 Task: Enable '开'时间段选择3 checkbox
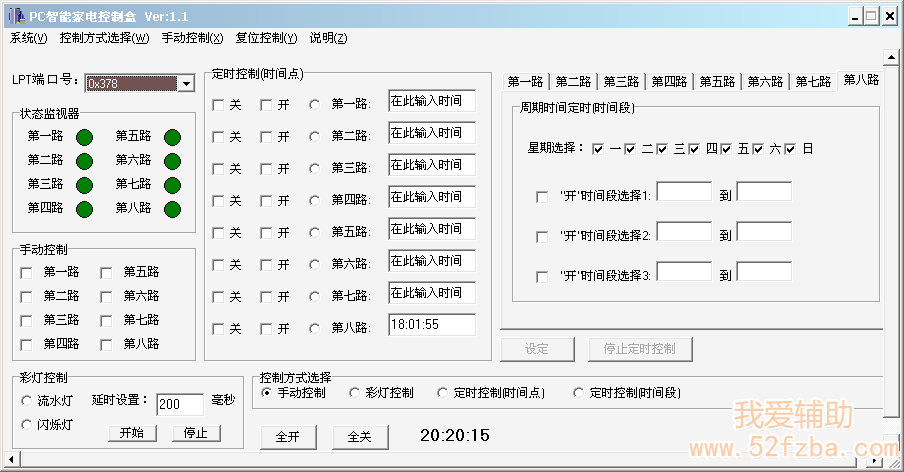tap(542, 277)
